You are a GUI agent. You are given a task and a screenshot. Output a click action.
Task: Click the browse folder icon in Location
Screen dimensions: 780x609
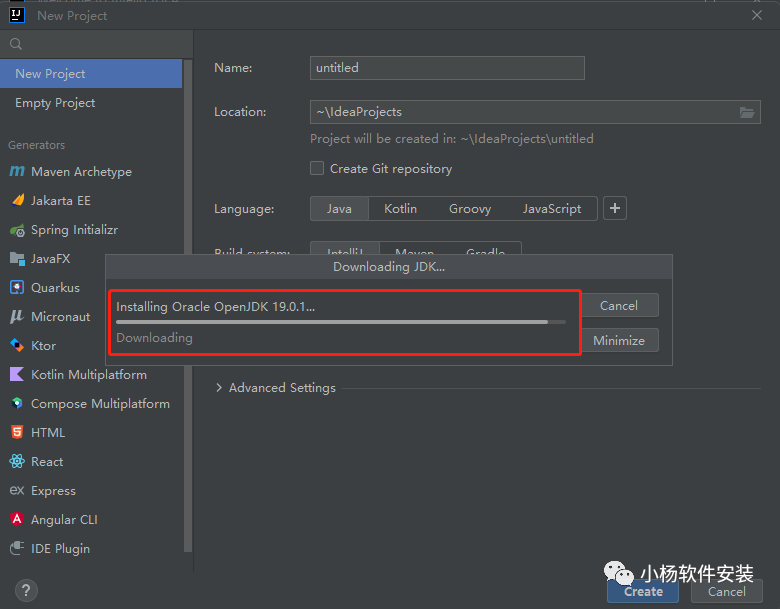tap(748, 112)
